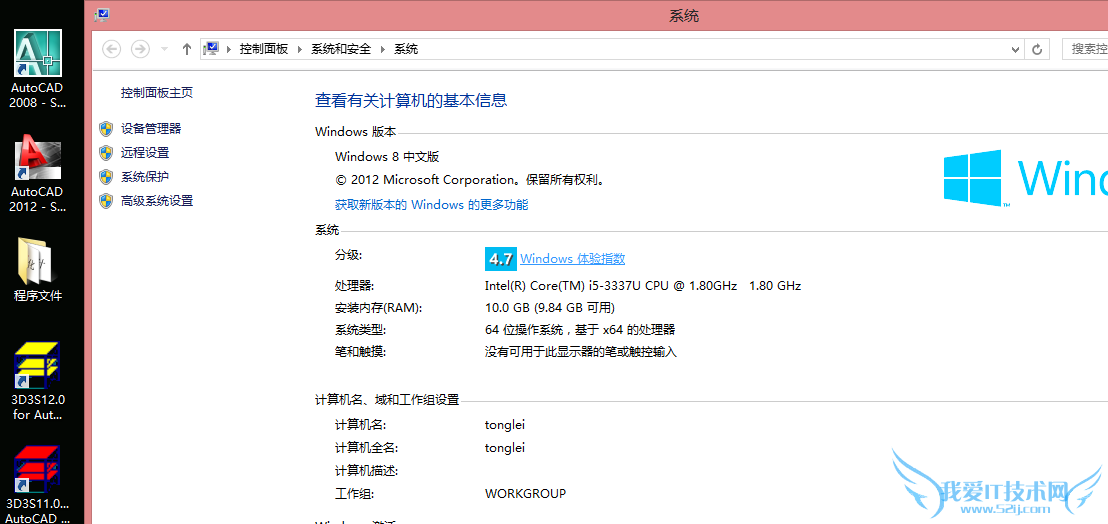Click the 10.0 GB installed RAM value
Image resolution: width=1108 pixels, height=524 pixels.
[x=550, y=308]
